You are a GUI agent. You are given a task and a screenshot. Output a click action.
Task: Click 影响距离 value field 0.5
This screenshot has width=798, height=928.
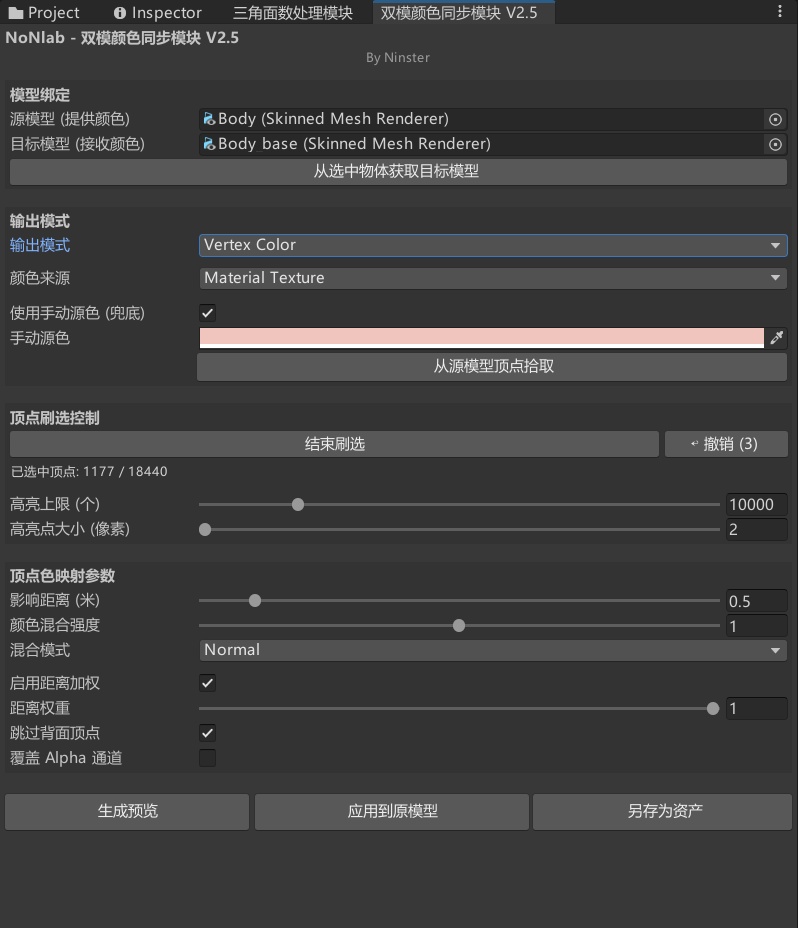[757, 601]
